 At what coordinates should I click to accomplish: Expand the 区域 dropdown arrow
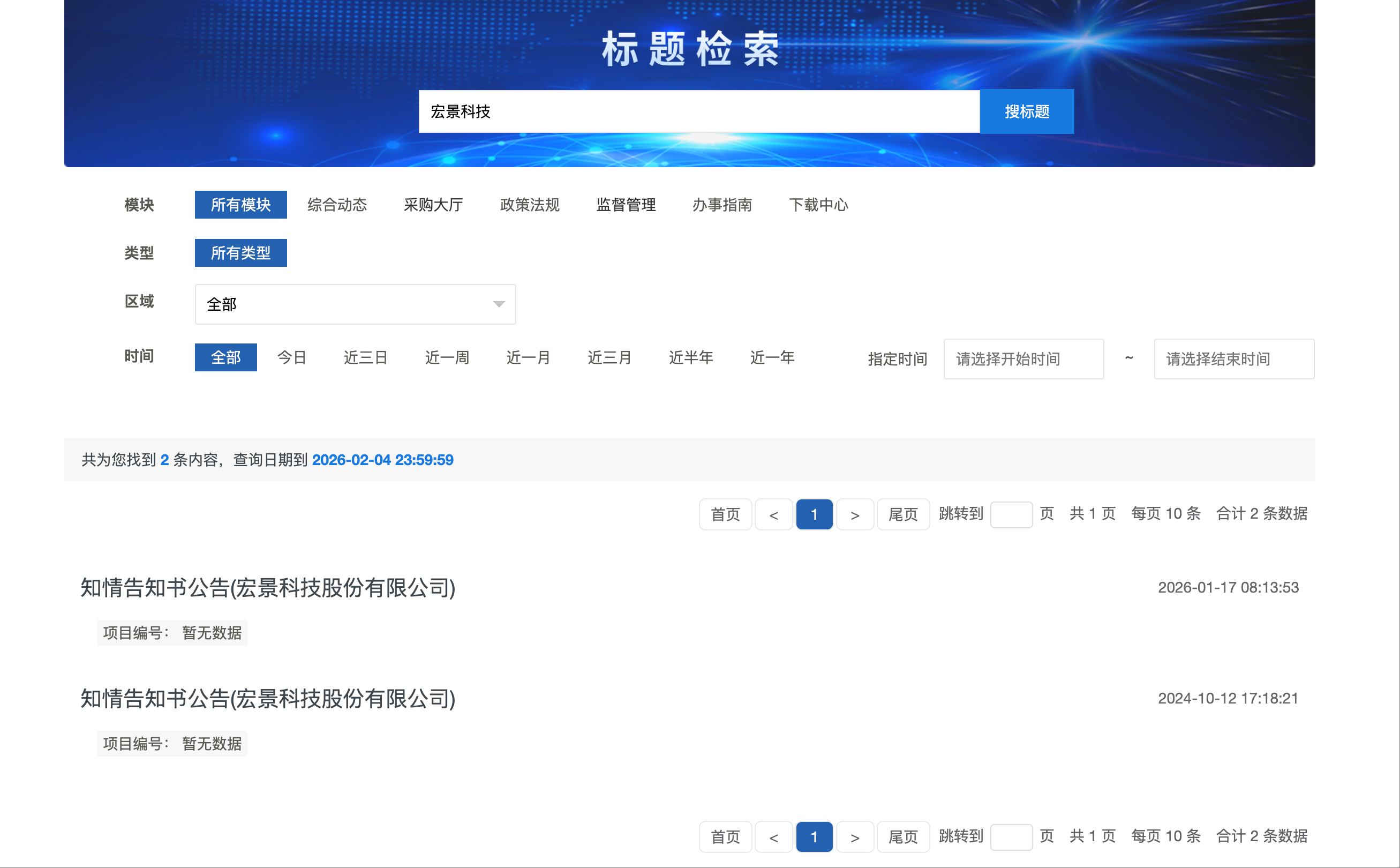point(499,304)
